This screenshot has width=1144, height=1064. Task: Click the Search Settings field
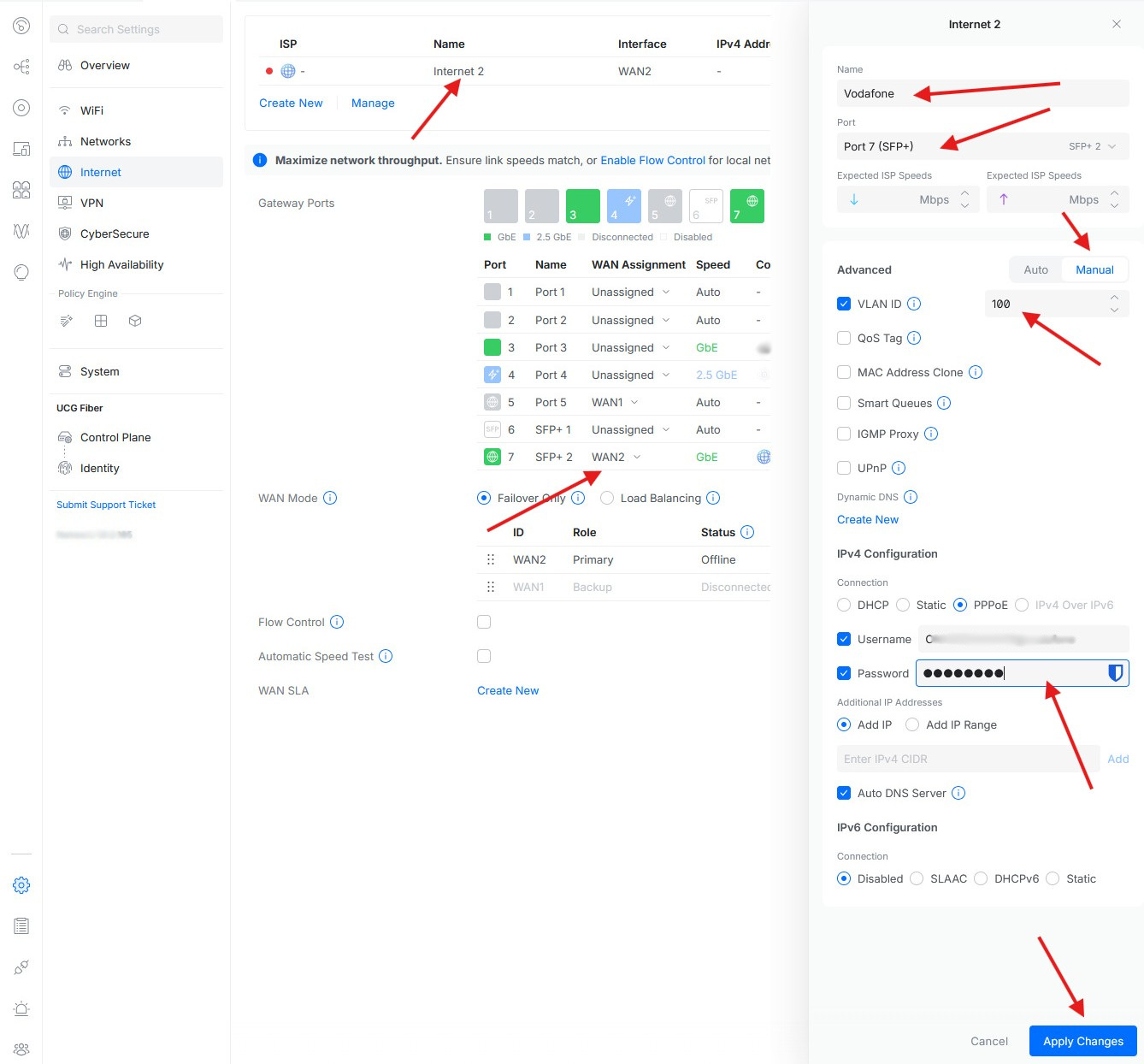136,29
